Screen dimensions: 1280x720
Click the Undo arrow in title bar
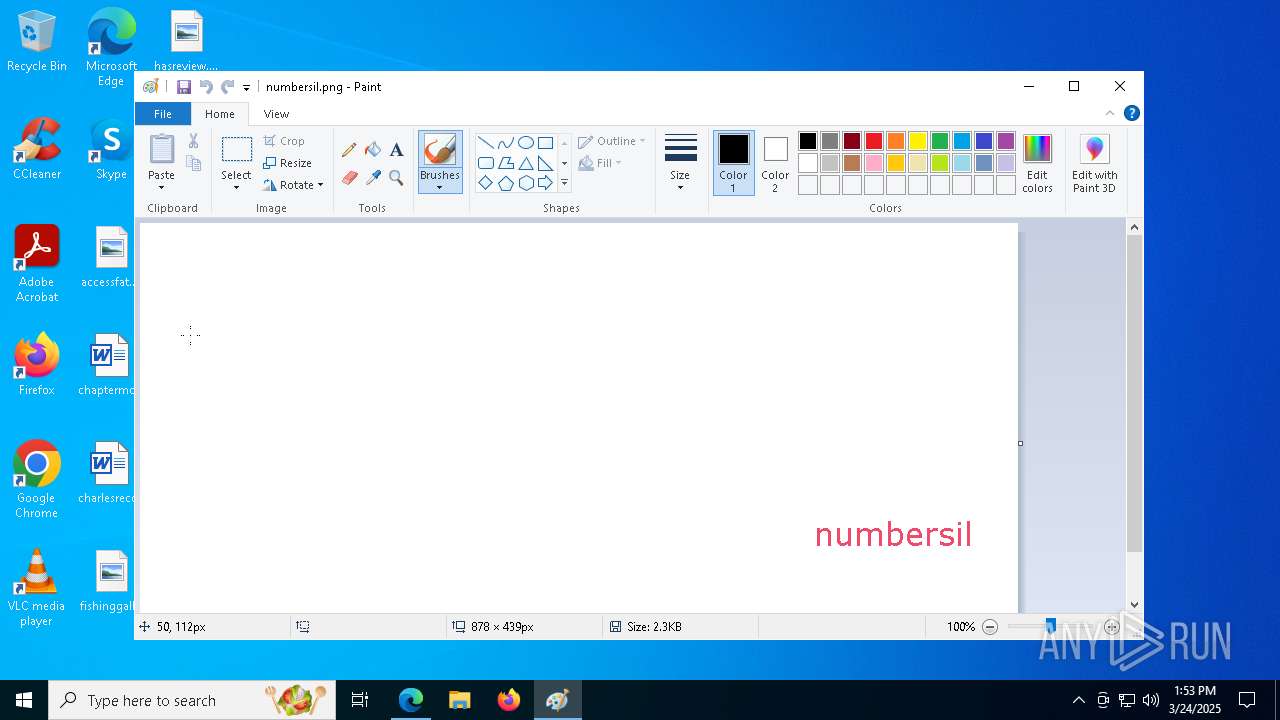tap(206, 87)
